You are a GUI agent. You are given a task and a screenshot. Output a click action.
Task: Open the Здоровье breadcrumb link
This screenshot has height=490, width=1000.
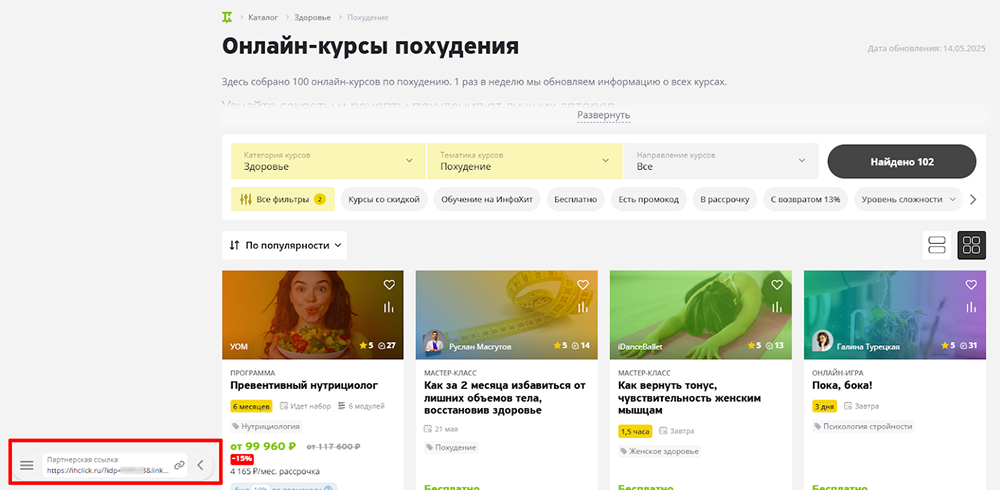click(312, 17)
